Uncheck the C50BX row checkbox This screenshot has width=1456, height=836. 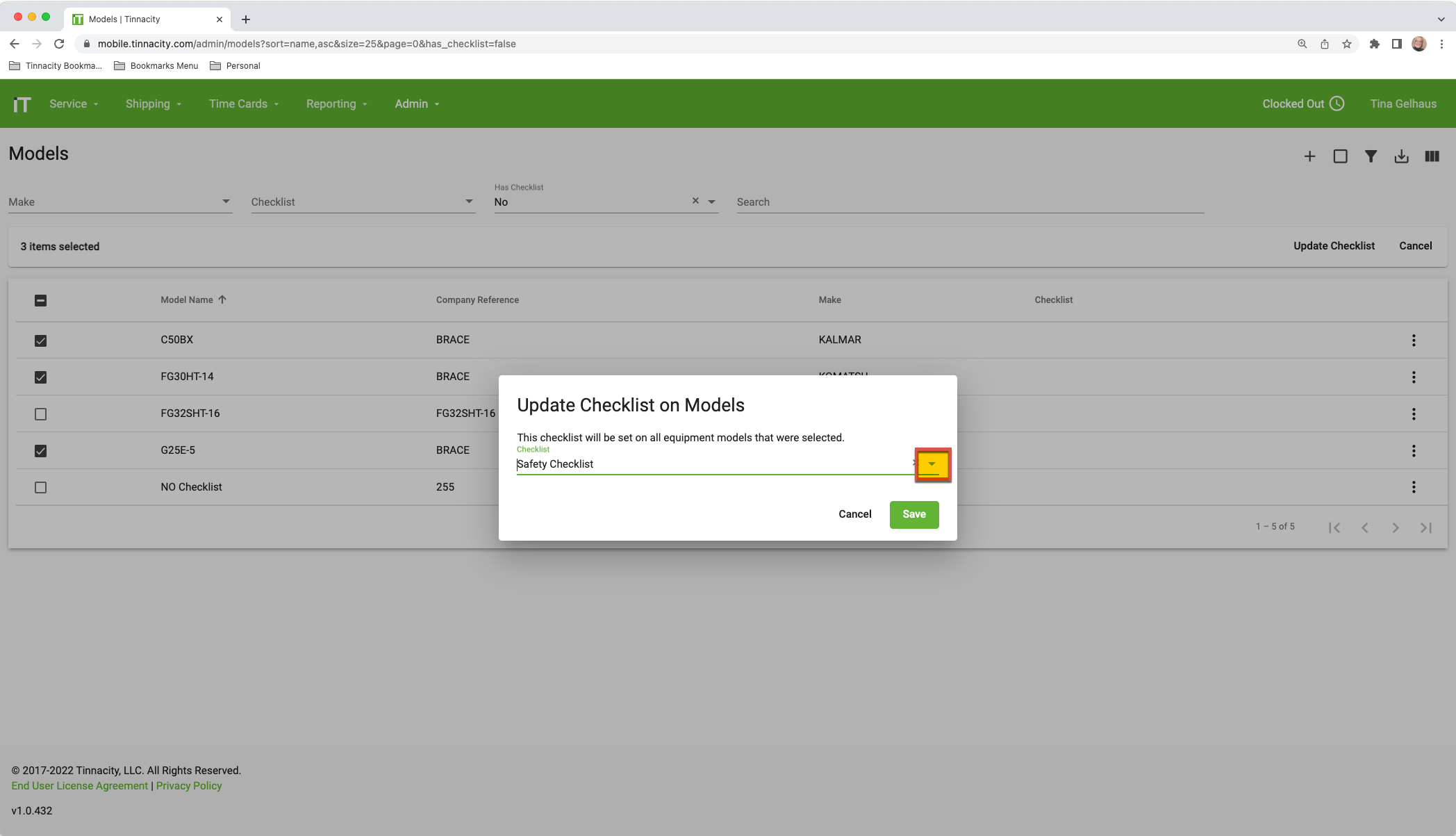point(40,341)
